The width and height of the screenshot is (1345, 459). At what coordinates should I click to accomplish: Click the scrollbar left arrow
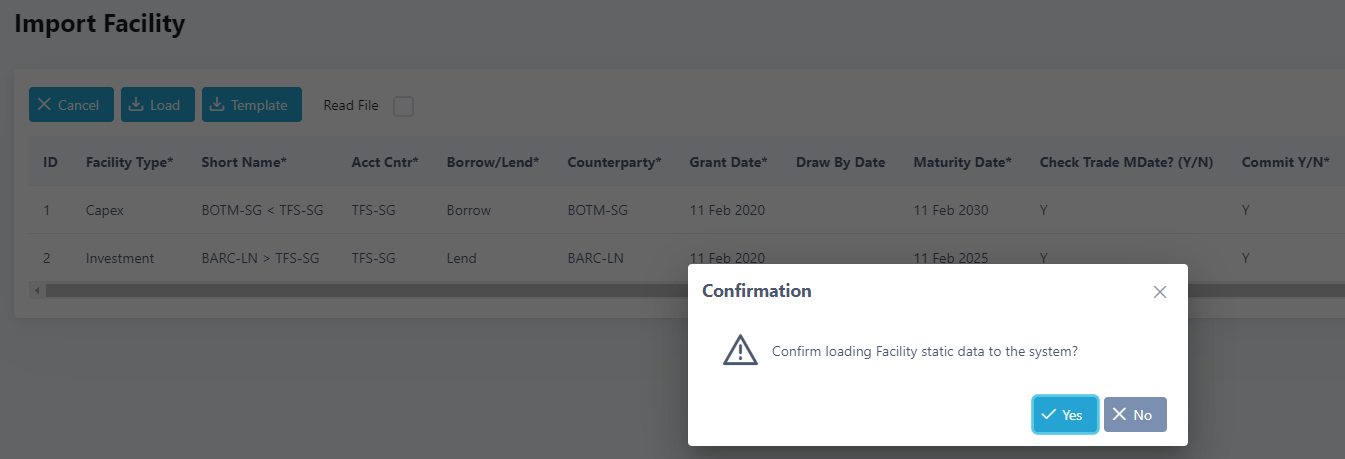coord(38,291)
